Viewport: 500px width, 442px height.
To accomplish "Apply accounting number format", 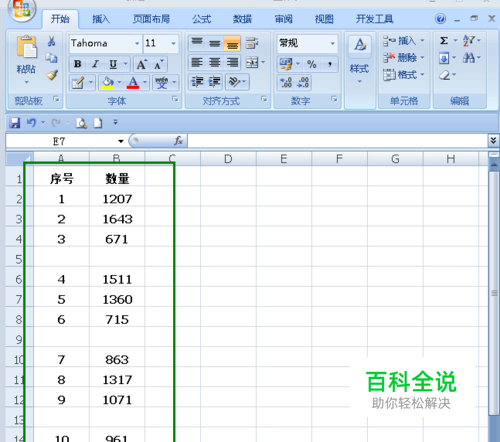I will pyautogui.click(x=286, y=64).
